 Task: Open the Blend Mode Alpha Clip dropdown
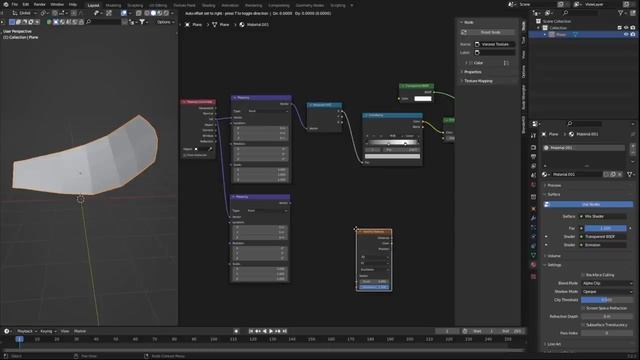(x=607, y=283)
